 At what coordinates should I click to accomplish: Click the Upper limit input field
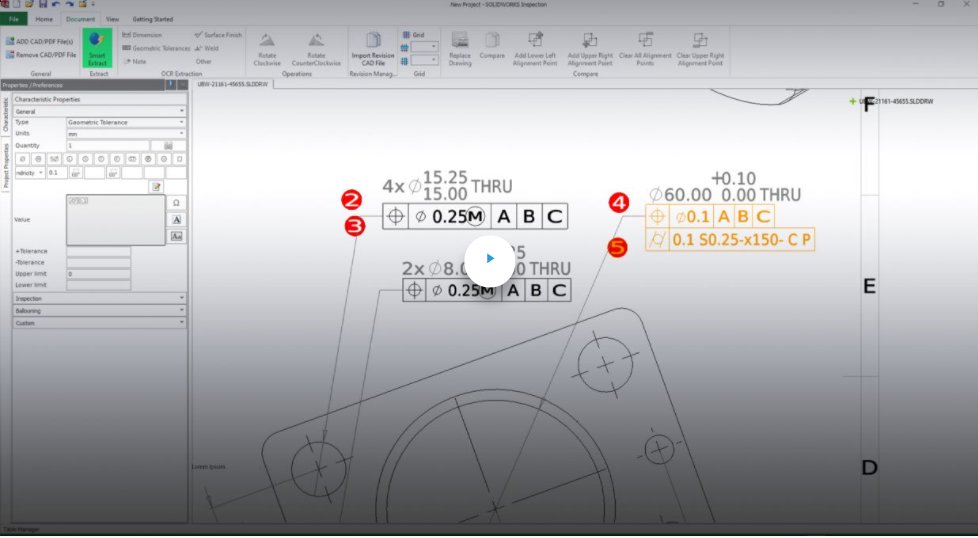(x=98, y=273)
